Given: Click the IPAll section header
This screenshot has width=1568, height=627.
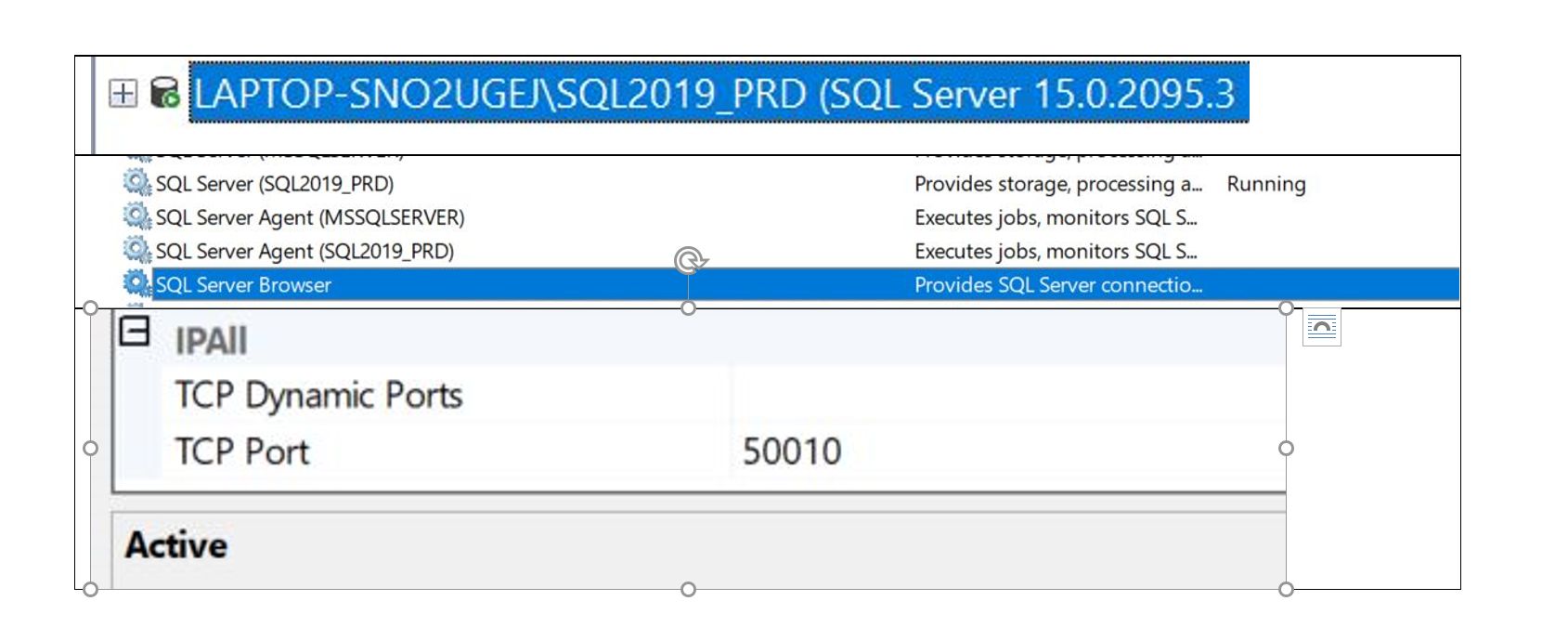Looking at the screenshot, I should [211, 341].
